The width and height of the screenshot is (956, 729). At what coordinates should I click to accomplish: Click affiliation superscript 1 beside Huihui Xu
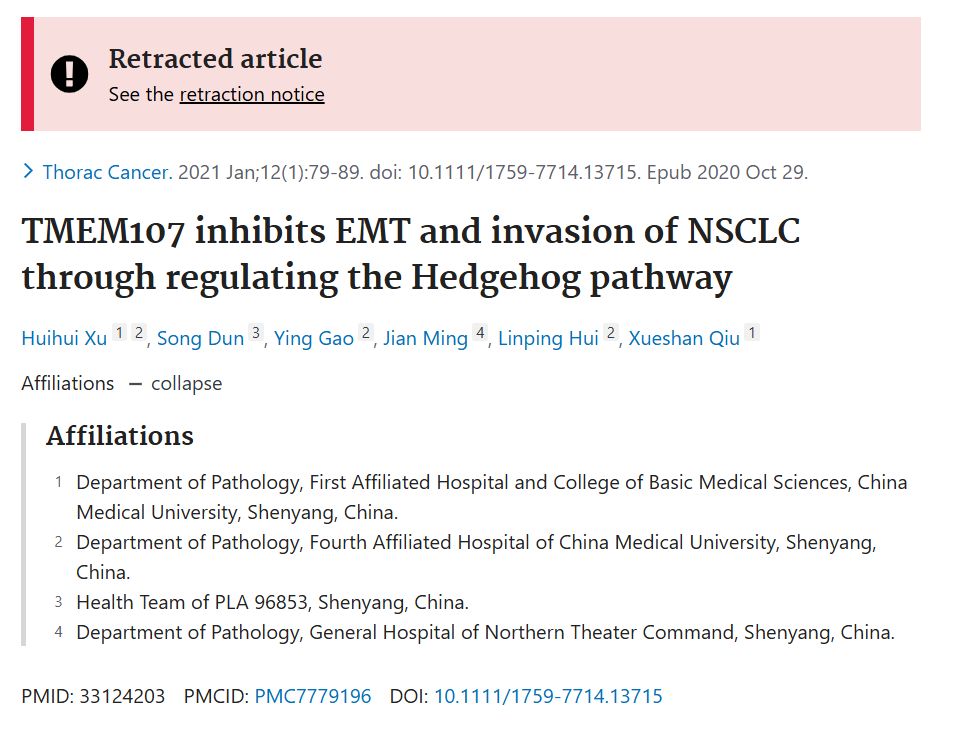120,333
